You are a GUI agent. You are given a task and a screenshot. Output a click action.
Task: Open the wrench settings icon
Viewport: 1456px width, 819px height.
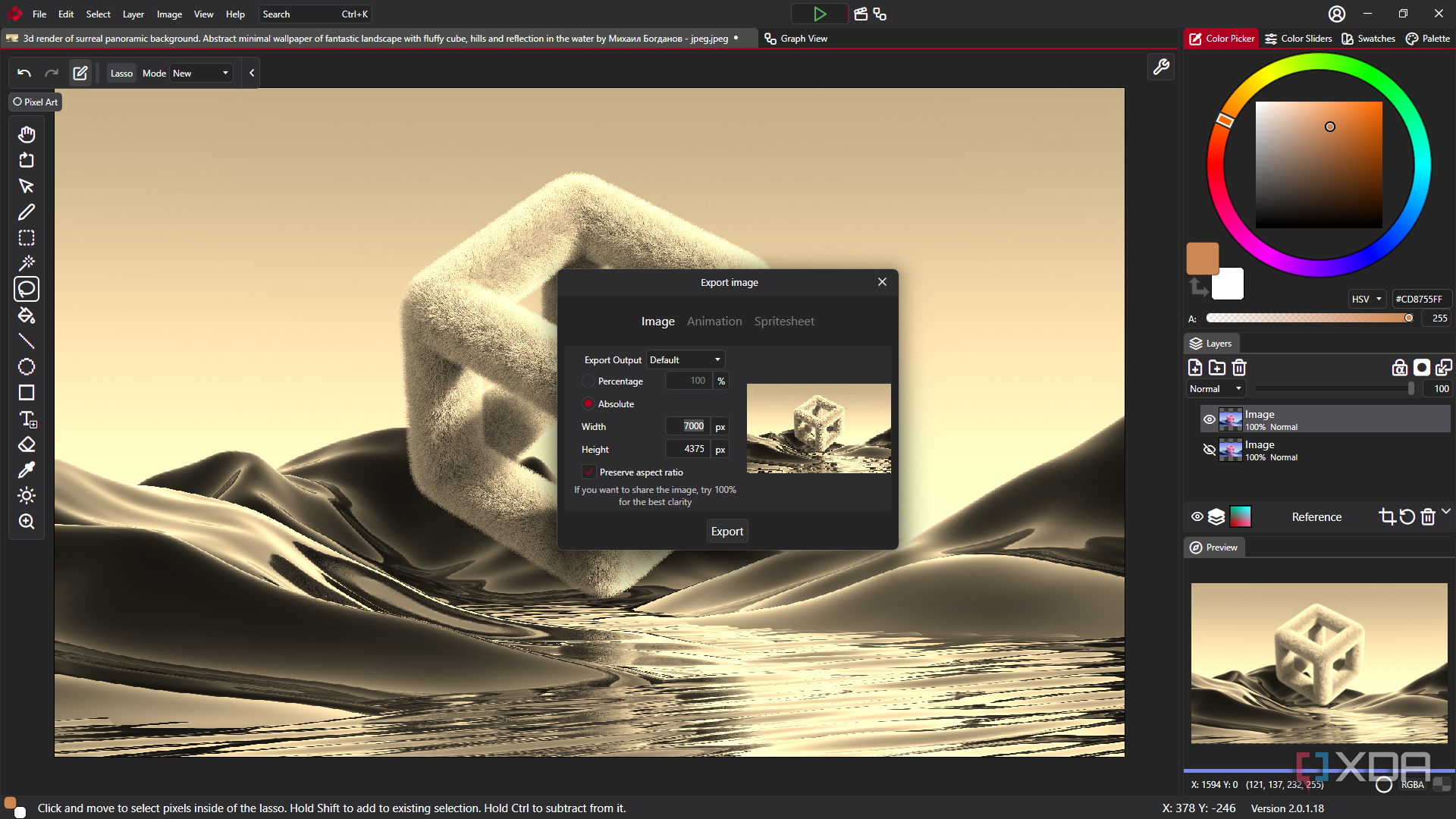pyautogui.click(x=1161, y=67)
